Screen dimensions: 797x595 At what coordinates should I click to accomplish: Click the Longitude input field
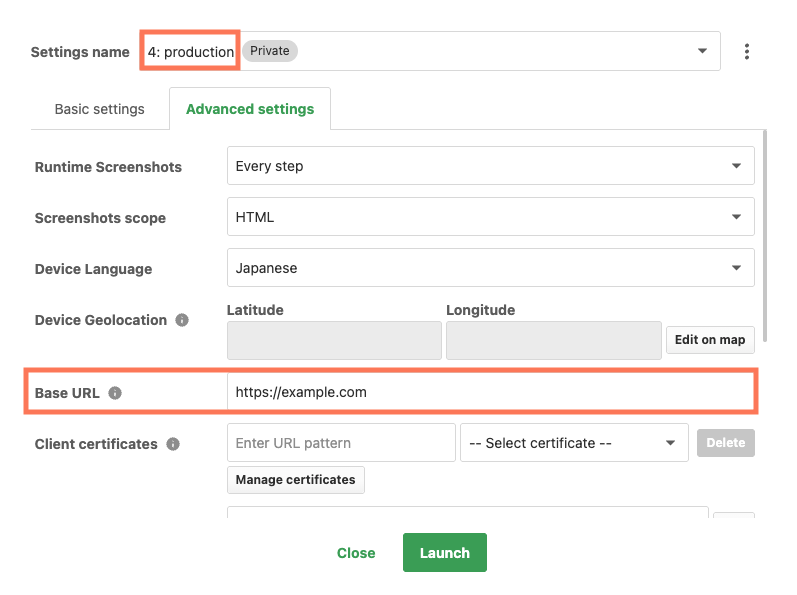[x=554, y=340]
